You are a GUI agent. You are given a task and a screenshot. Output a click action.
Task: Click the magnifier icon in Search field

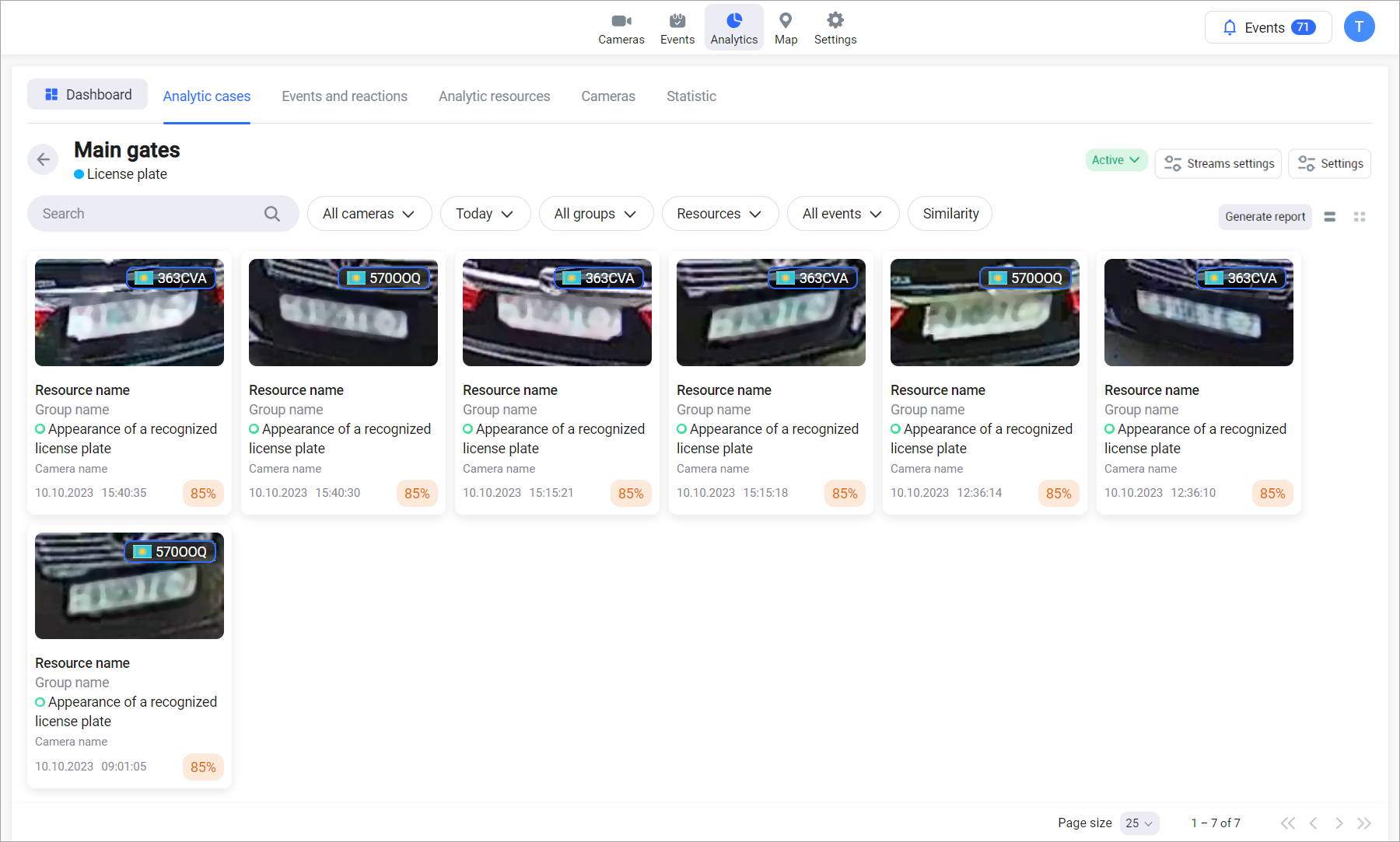[271, 214]
